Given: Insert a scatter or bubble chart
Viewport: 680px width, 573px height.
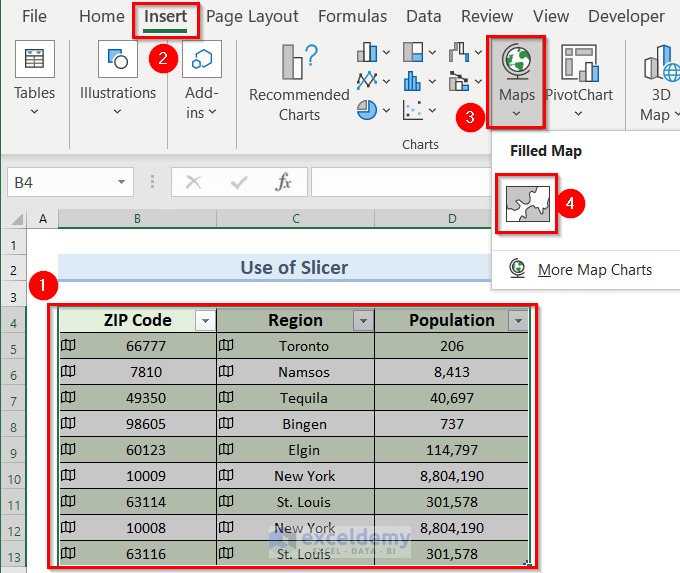Looking at the screenshot, I should [x=412, y=110].
